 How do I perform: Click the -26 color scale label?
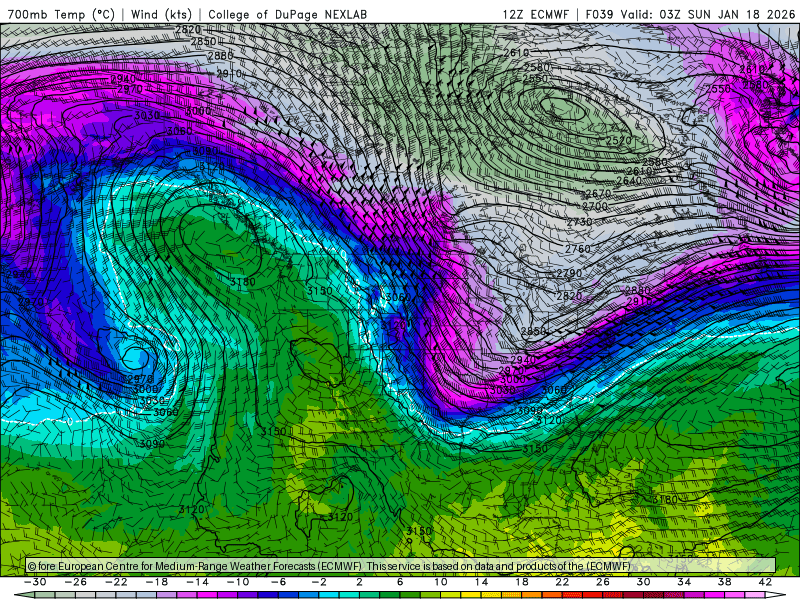76,582
